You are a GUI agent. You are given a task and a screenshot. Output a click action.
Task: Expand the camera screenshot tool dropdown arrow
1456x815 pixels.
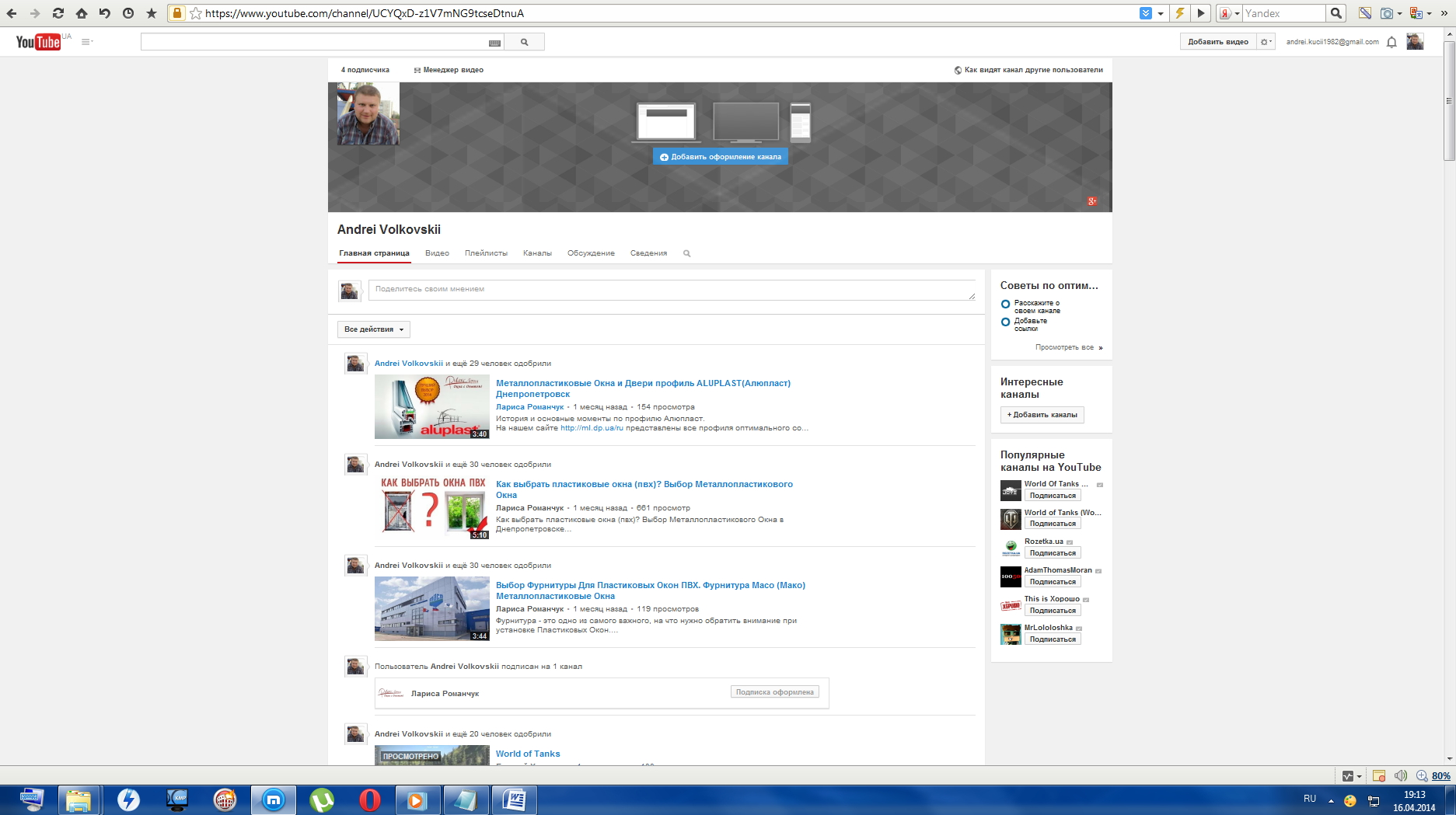[x=1399, y=13]
